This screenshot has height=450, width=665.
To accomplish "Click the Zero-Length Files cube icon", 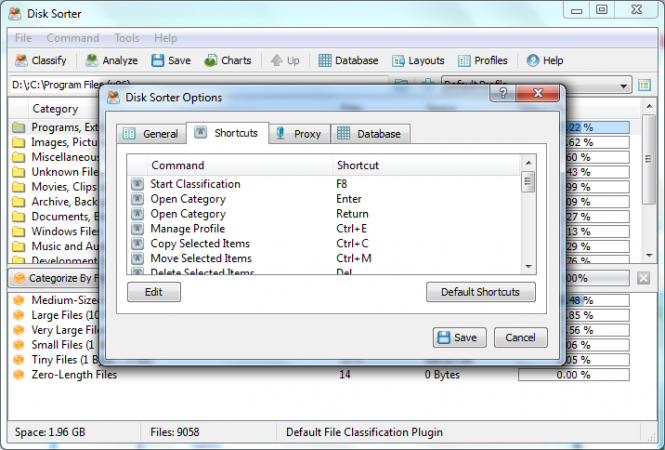I will click(19, 375).
